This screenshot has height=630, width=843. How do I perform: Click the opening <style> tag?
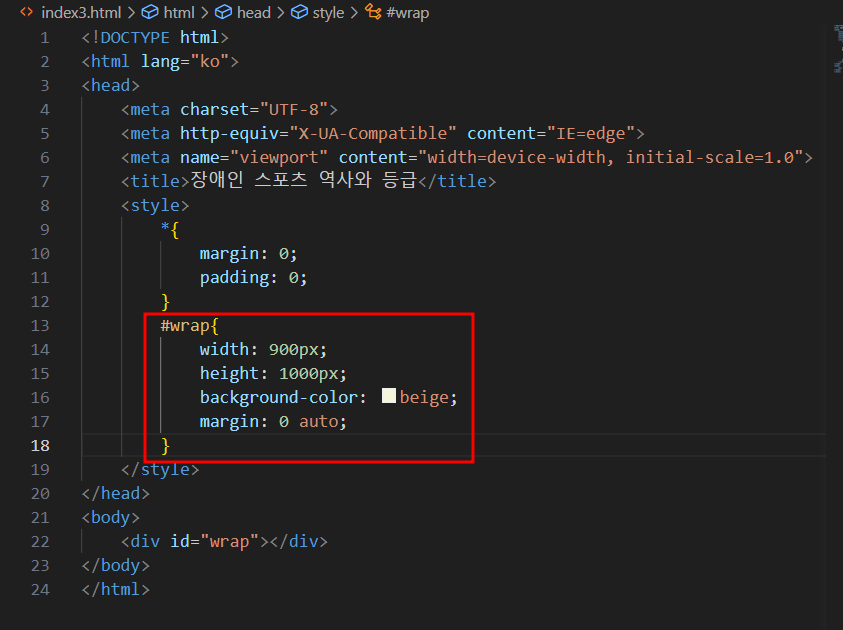[155, 205]
